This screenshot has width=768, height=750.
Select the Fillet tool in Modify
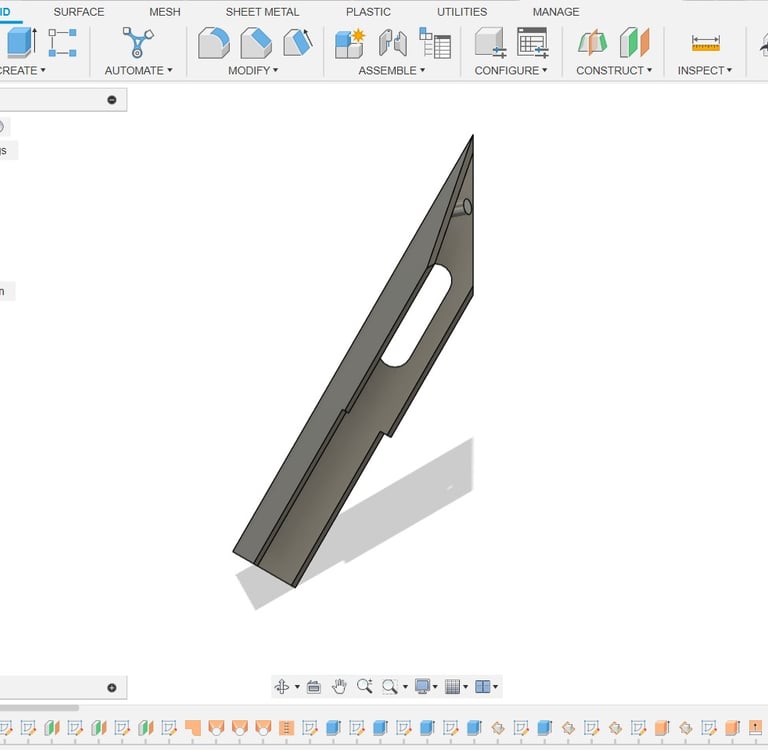tap(214, 43)
